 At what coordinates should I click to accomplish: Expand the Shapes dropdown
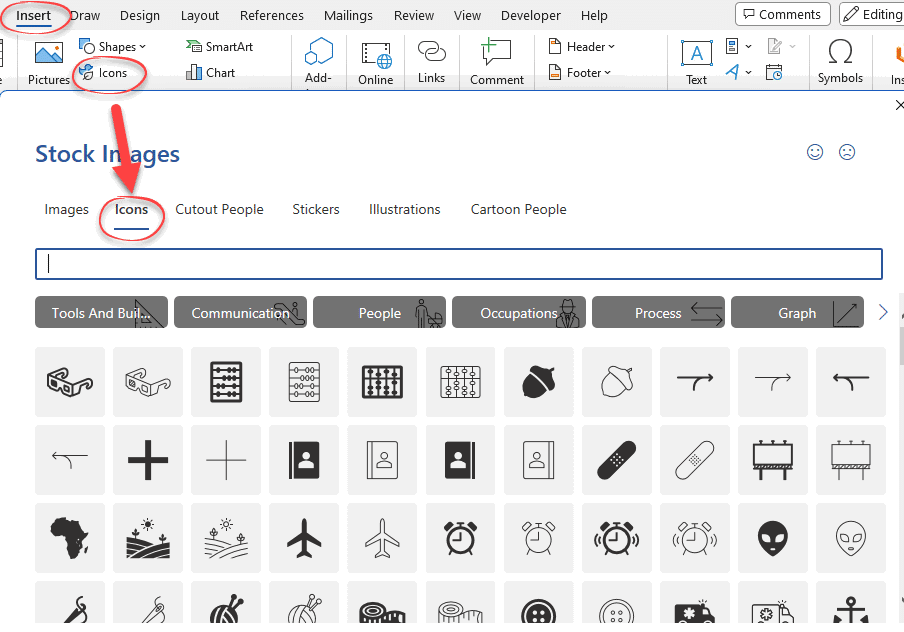(x=113, y=47)
